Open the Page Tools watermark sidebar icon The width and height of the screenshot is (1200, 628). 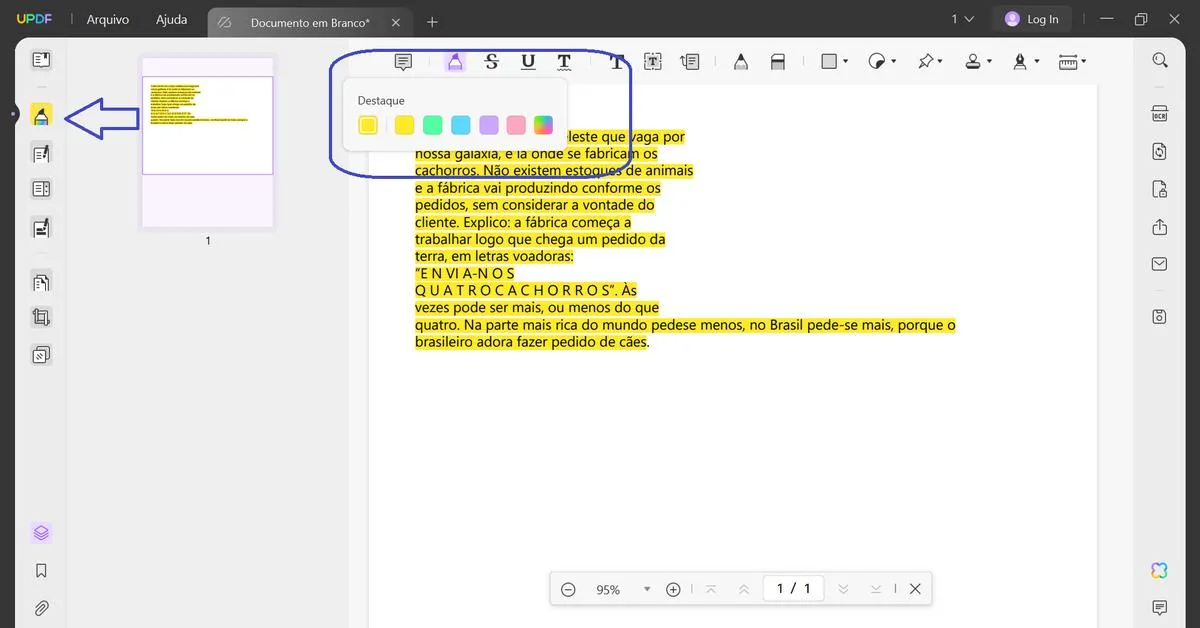pyautogui.click(x=41, y=355)
